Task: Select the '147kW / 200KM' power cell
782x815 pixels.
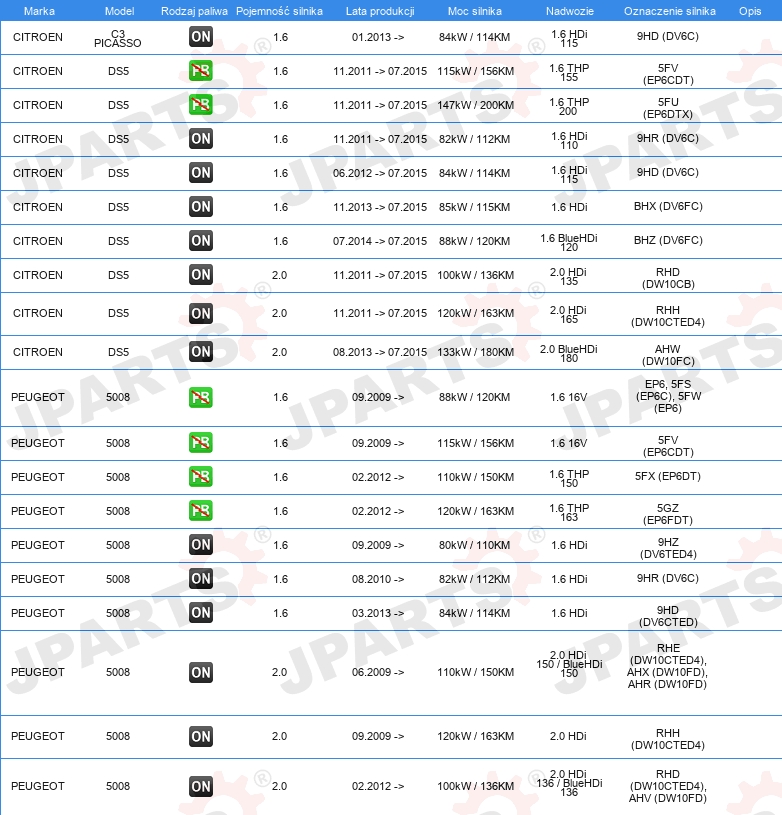Action: point(475,105)
